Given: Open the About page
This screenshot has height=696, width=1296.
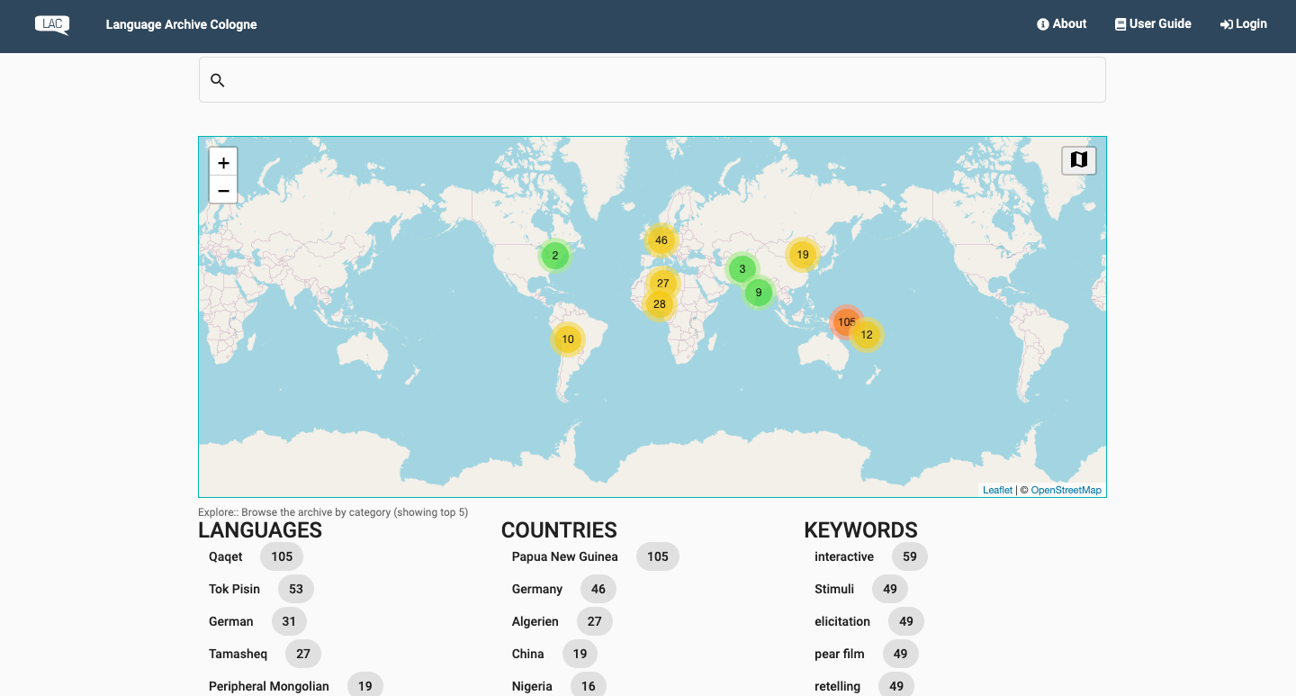Looking at the screenshot, I should coord(1061,24).
